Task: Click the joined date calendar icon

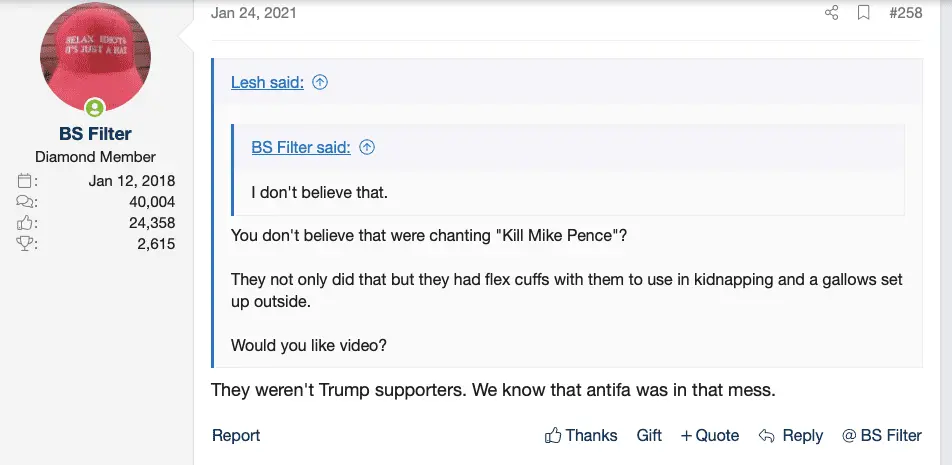Action: click(27, 181)
